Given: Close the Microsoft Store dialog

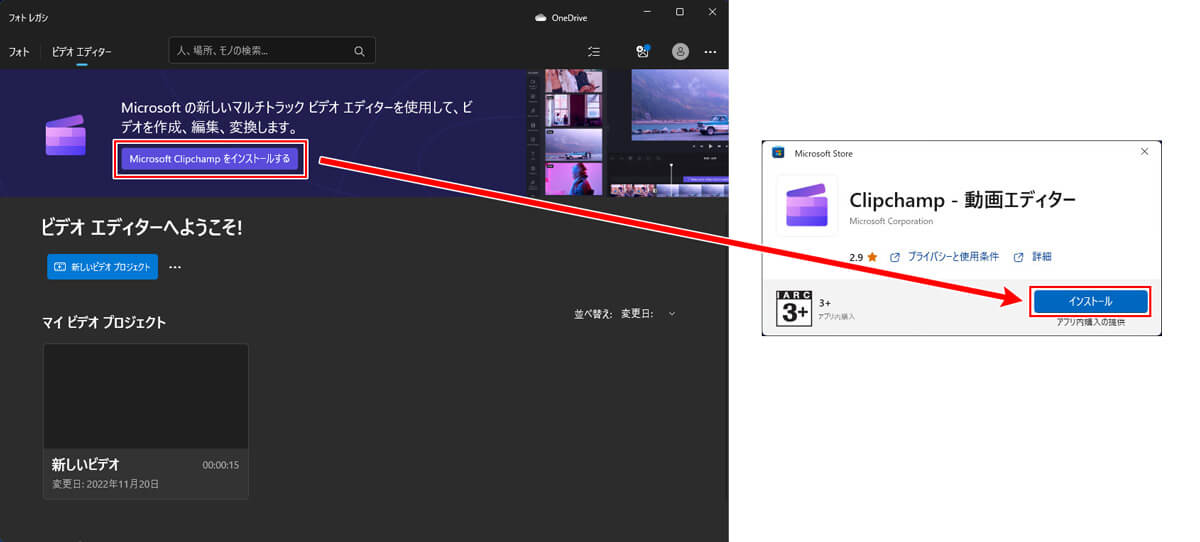Looking at the screenshot, I should click(1144, 151).
